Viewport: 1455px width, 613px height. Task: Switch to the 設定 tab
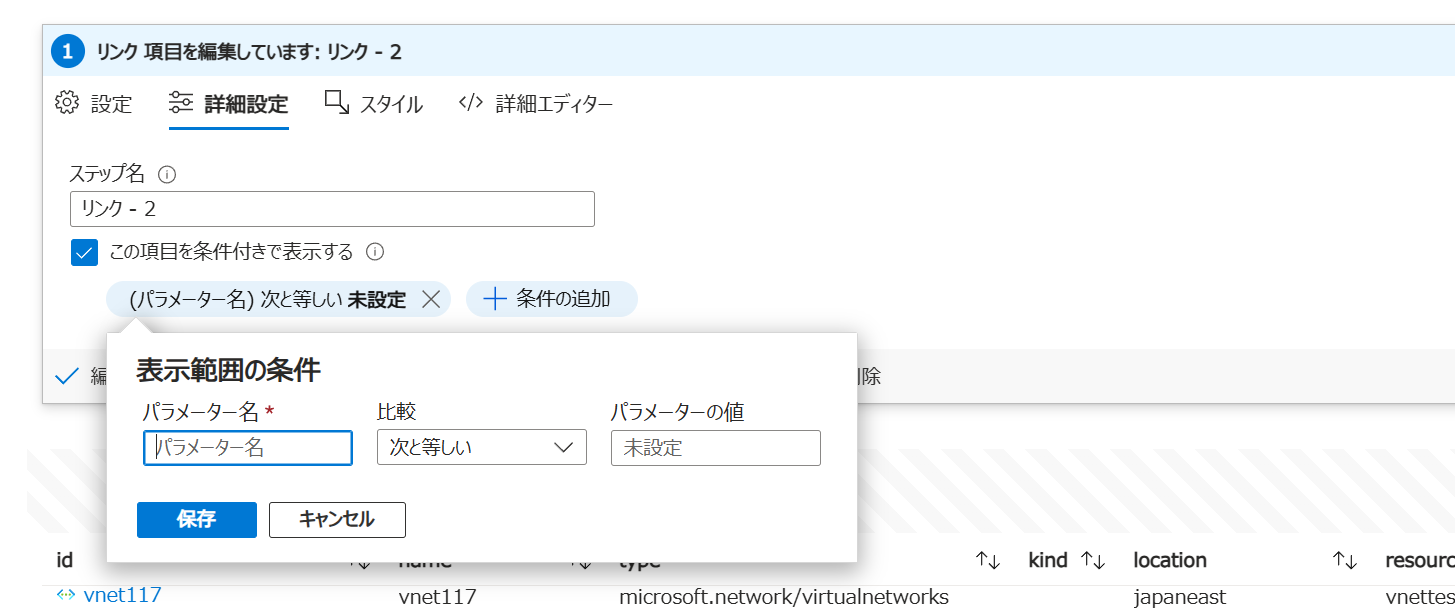tap(94, 104)
